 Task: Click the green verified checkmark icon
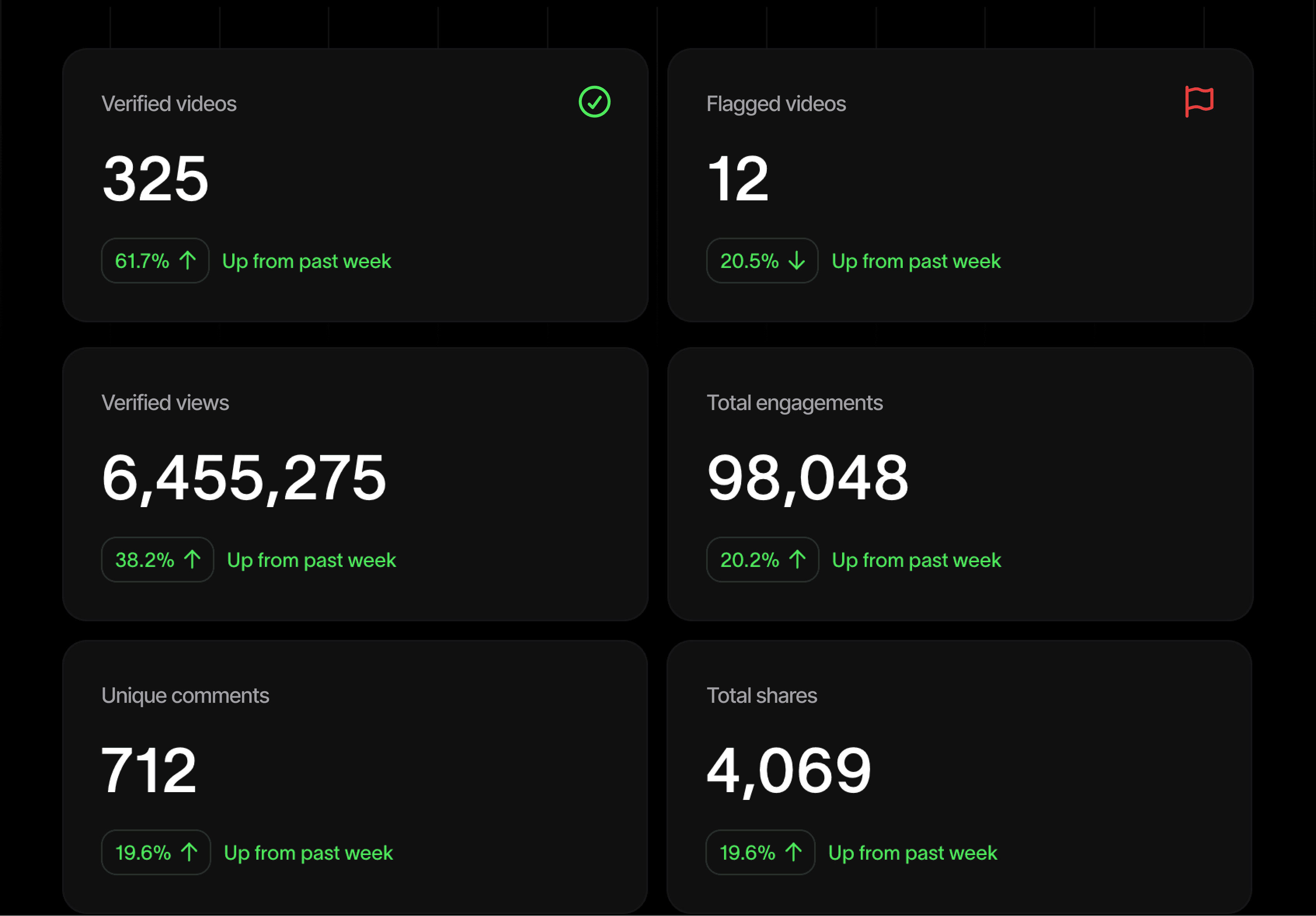(x=594, y=102)
